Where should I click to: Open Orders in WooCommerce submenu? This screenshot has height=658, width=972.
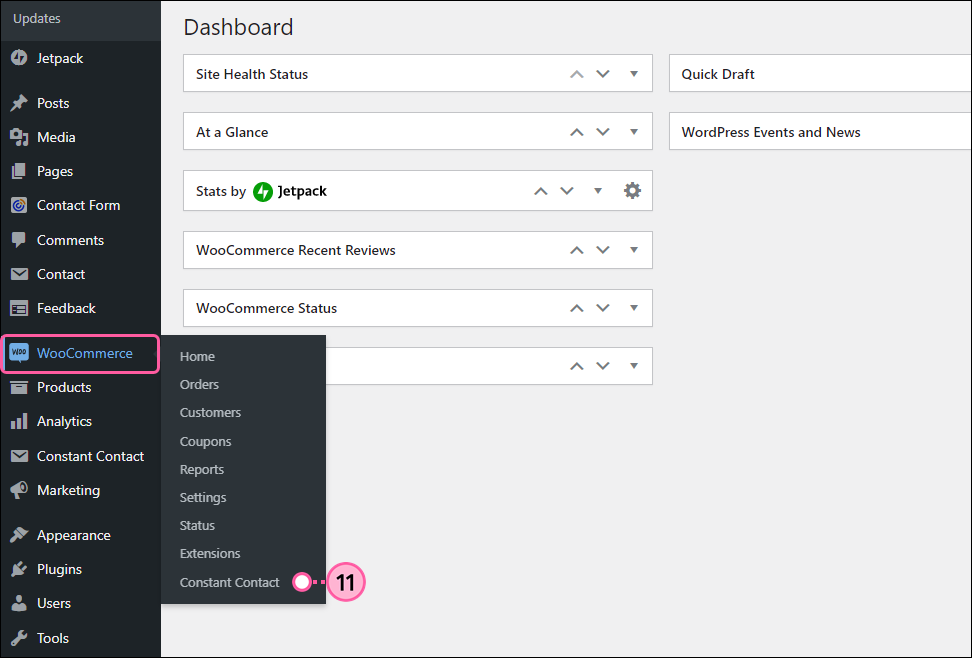point(199,385)
